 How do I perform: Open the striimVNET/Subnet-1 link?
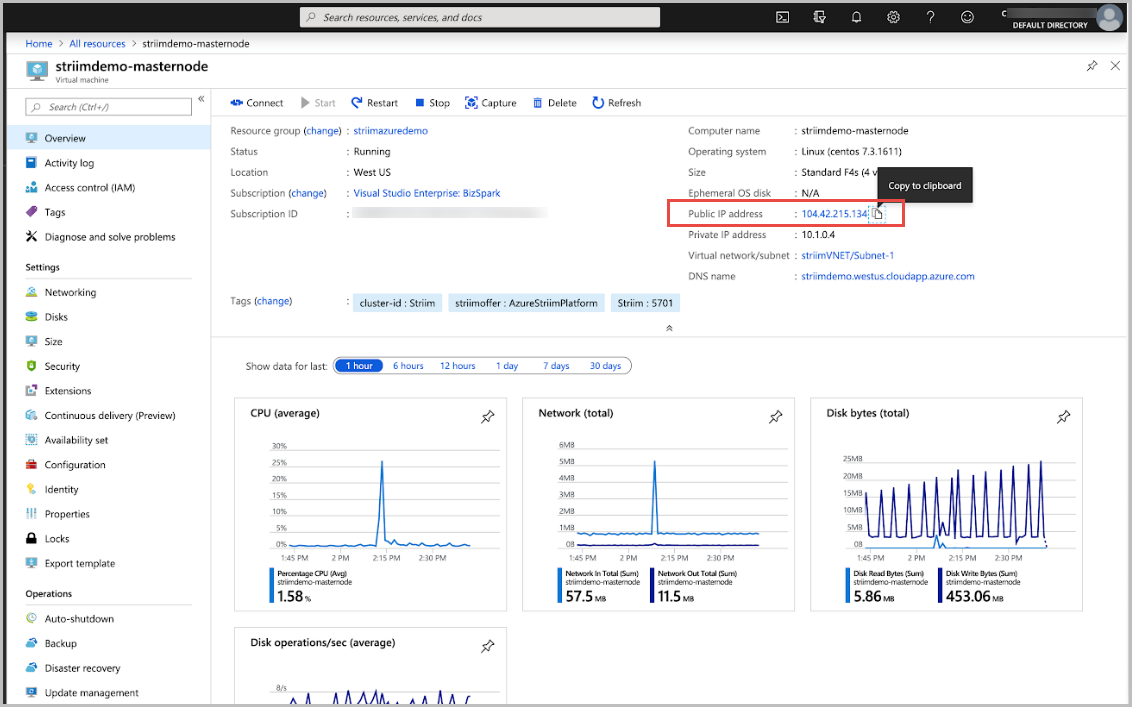tap(849, 255)
